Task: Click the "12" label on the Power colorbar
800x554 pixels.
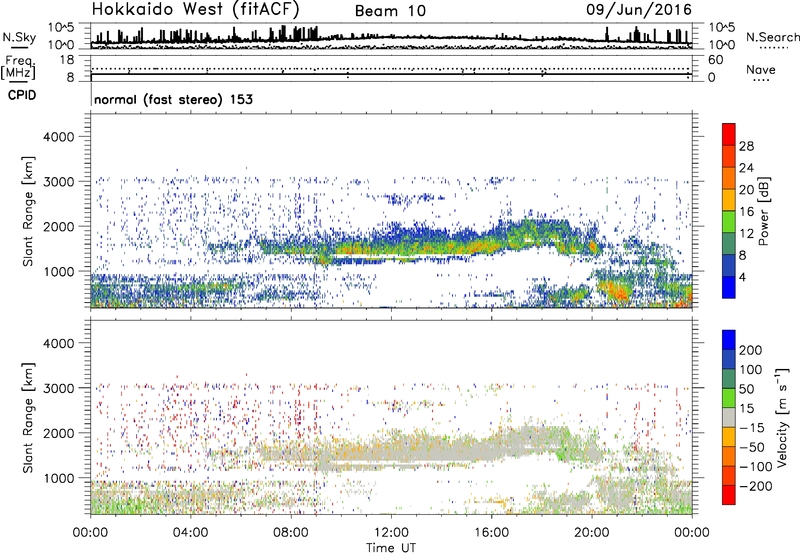Action: (746, 234)
